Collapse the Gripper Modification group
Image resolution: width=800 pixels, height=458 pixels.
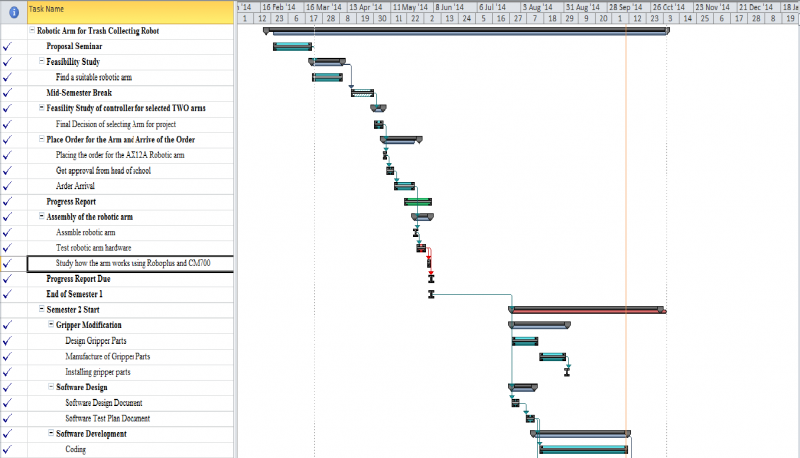(51, 325)
